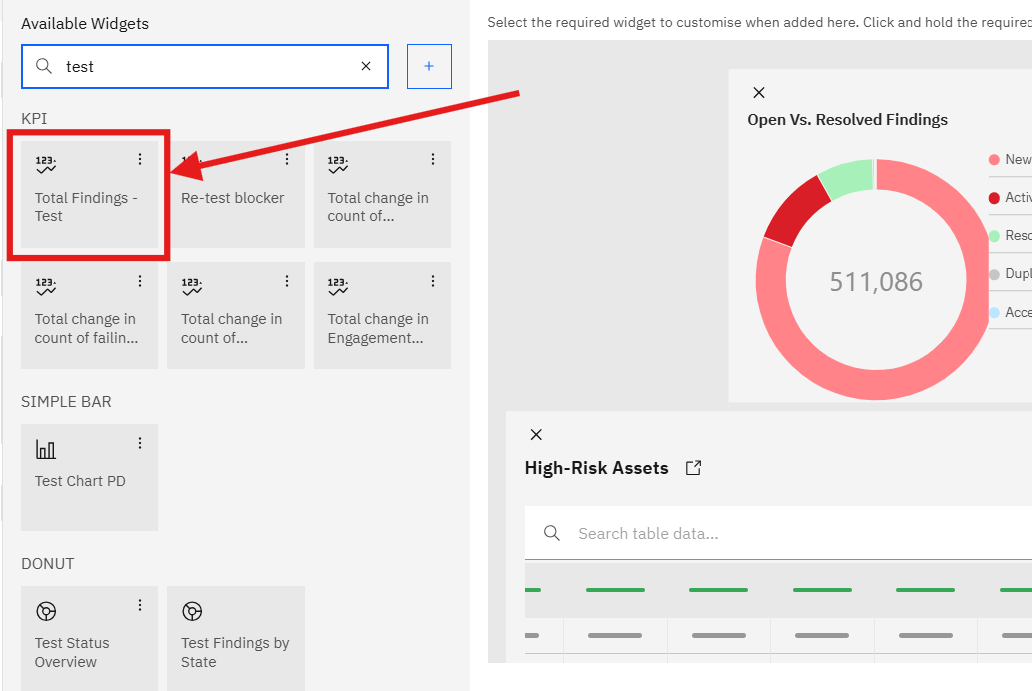Click inside the widget search field containing 'test'
This screenshot has width=1032, height=691.
pos(205,66)
